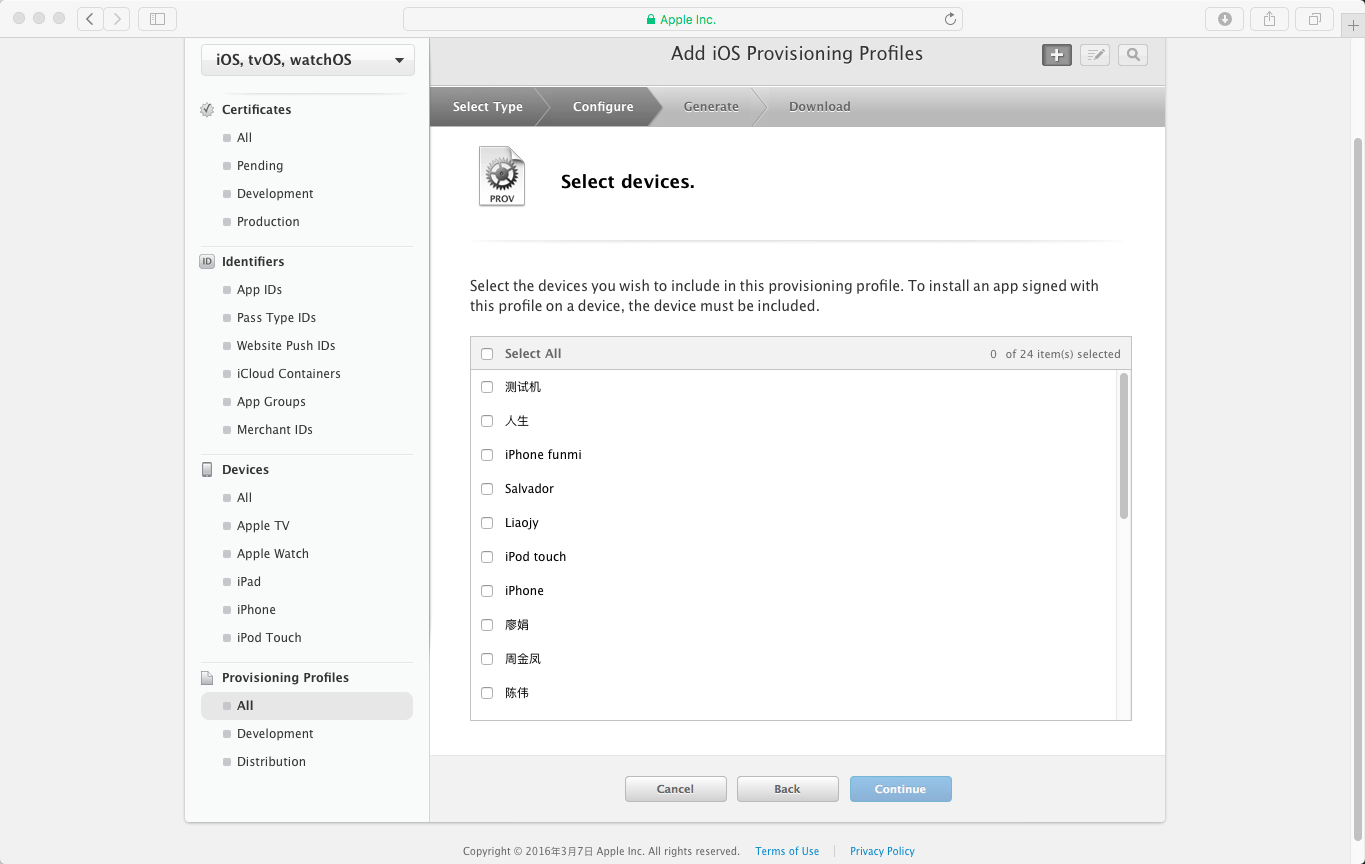Click the Safari share icon
The width and height of the screenshot is (1365, 864).
[1269, 18]
